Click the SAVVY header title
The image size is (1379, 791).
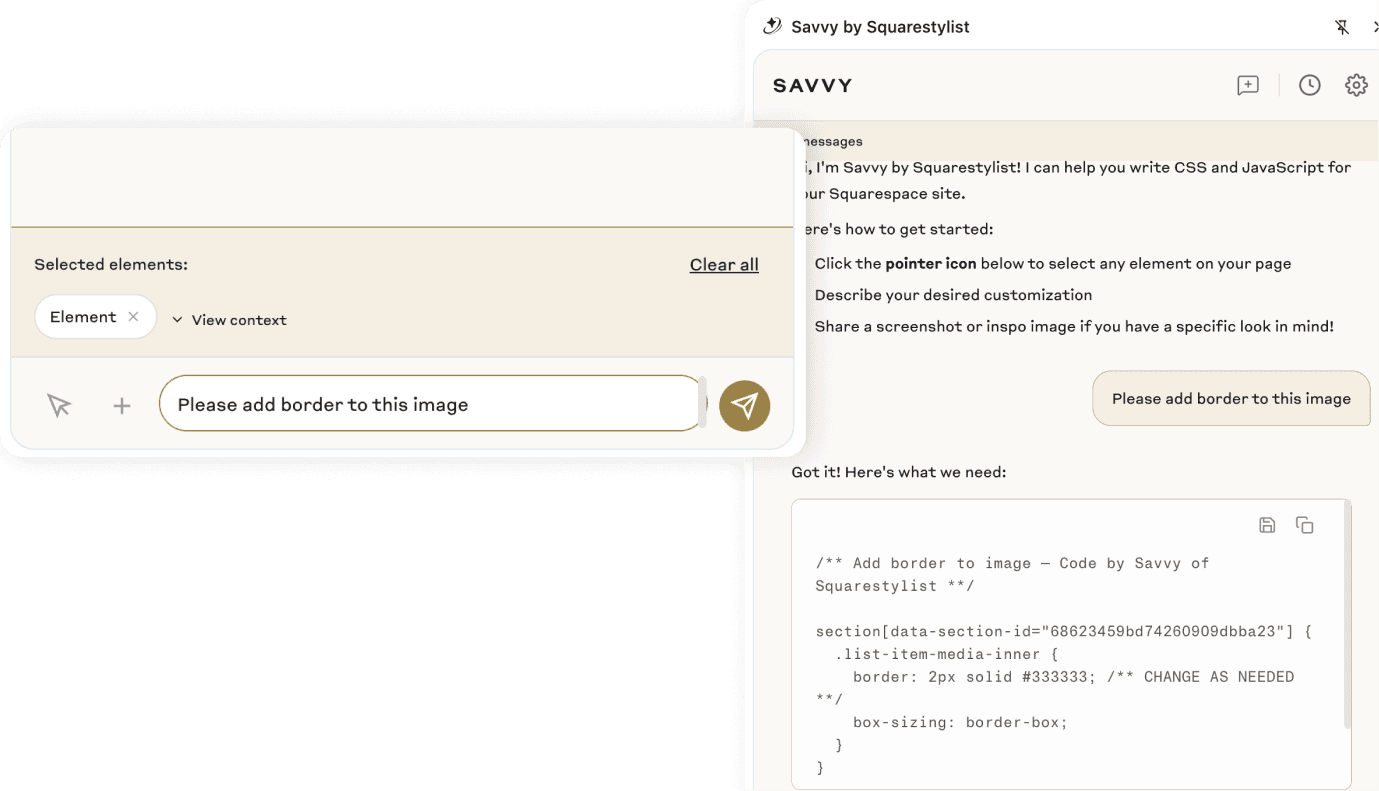812,85
